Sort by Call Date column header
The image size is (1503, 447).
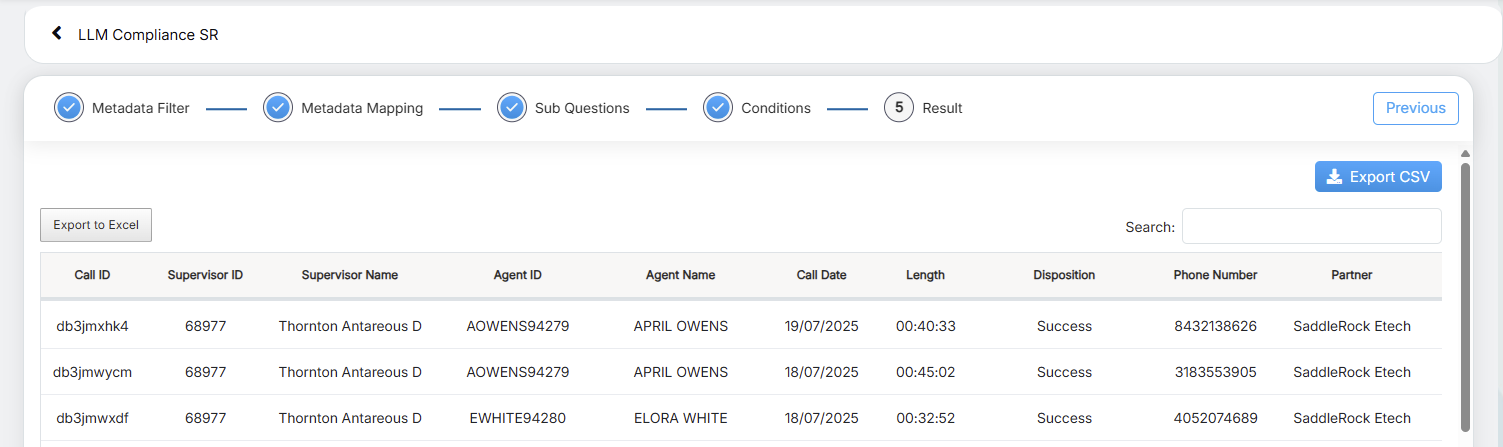[821, 275]
